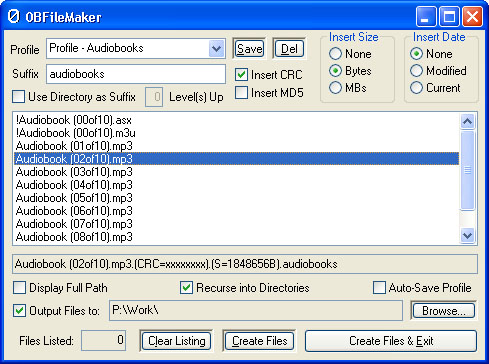The width and height of the screenshot is (489, 364).
Task: Click the P:\Work\ output path field
Action: [x=256, y=310]
